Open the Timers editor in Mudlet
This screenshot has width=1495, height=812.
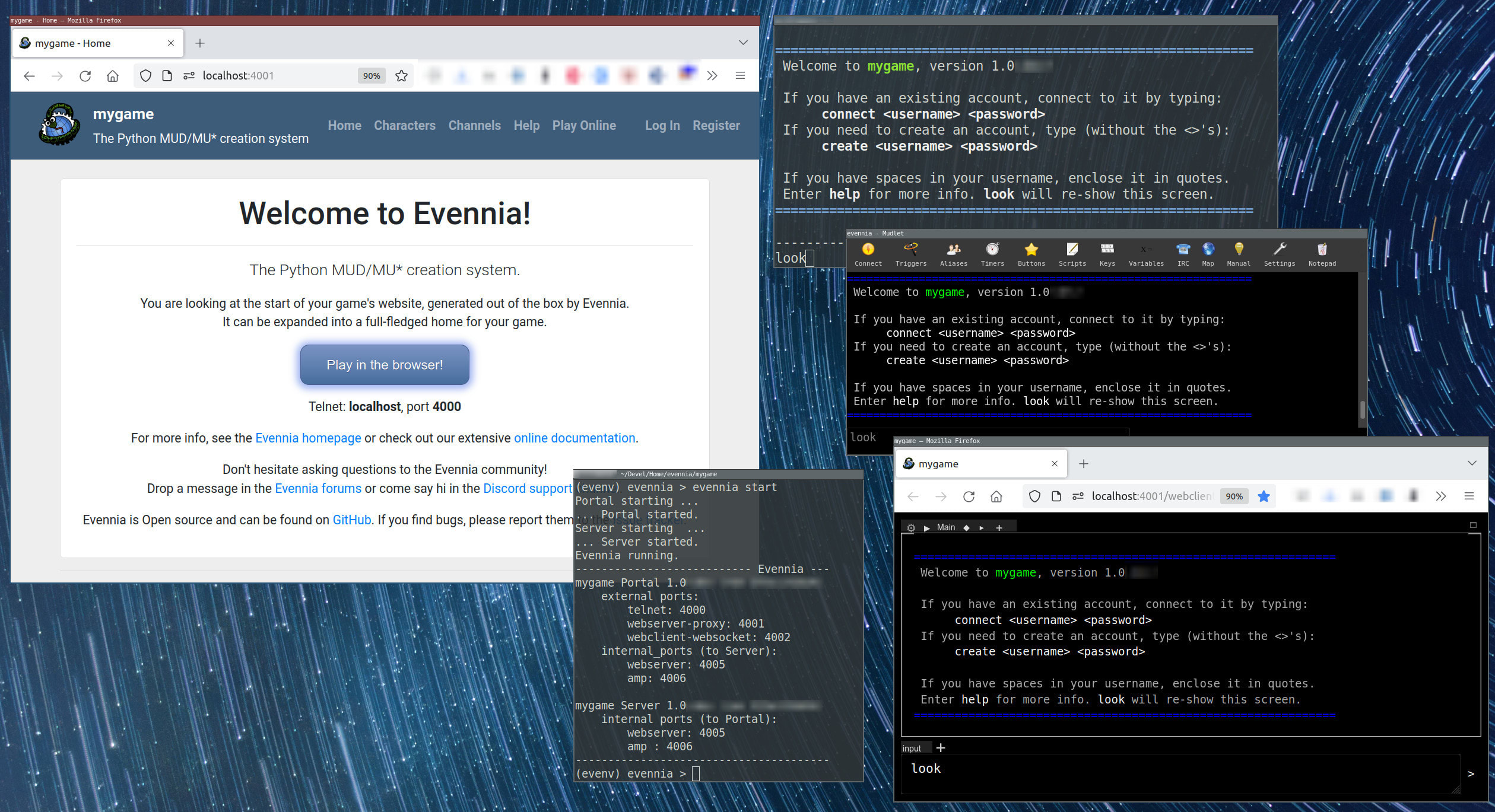(x=992, y=254)
